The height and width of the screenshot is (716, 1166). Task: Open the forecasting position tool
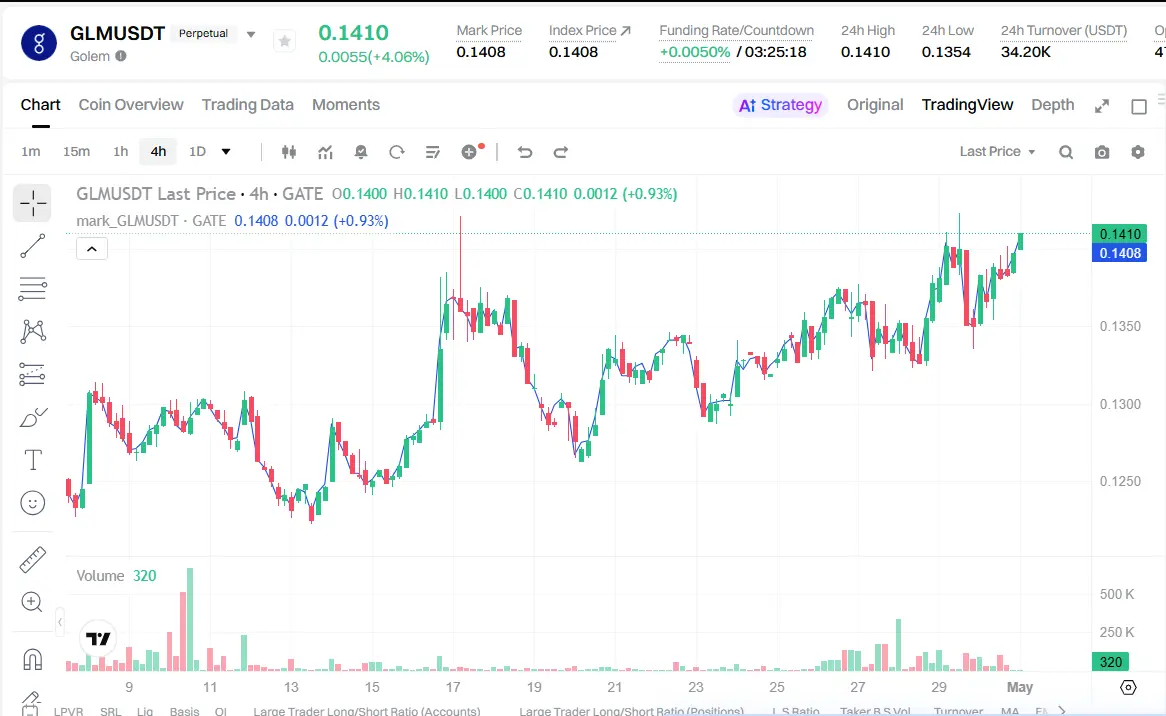tap(32, 374)
